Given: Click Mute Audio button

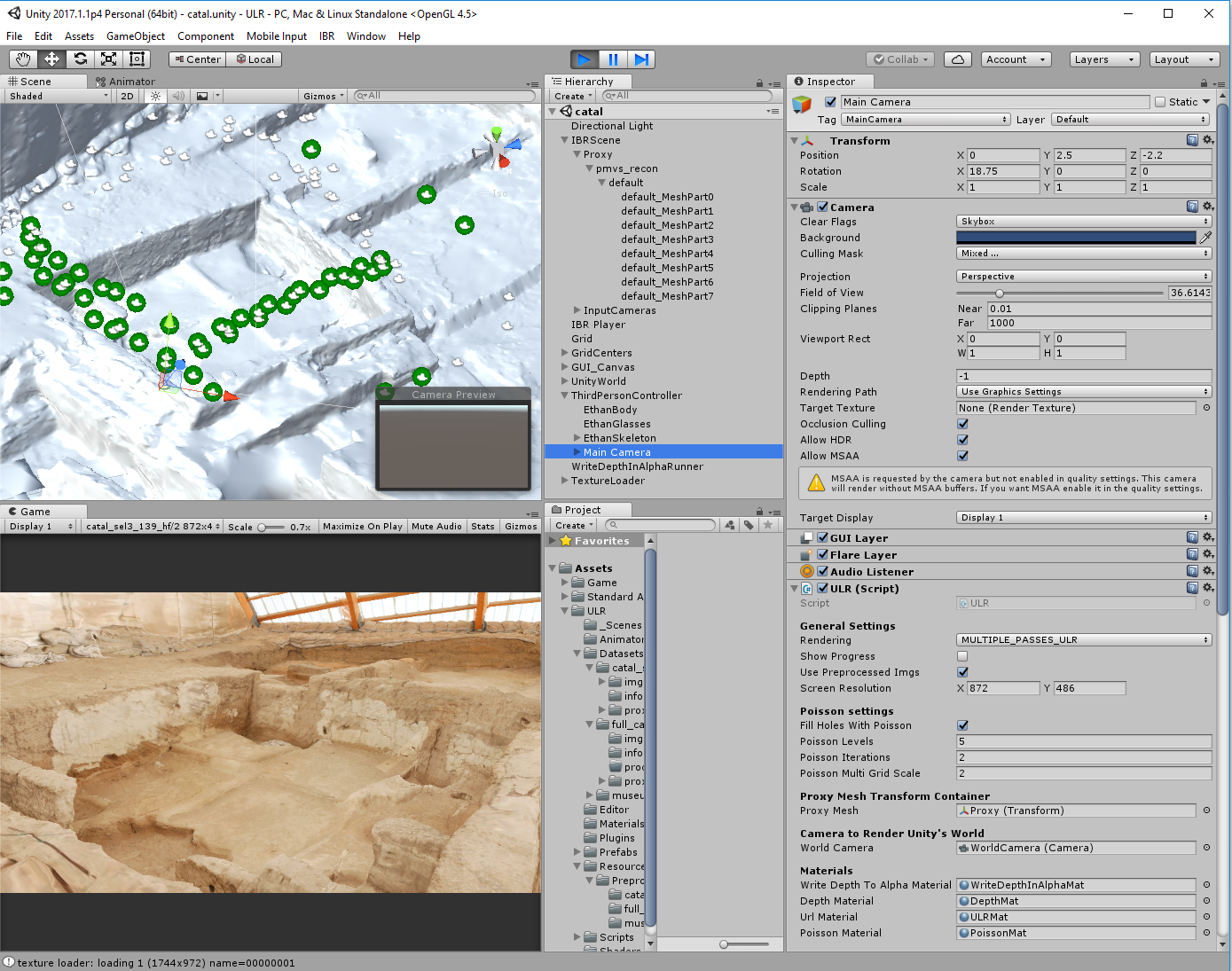Looking at the screenshot, I should [x=437, y=527].
